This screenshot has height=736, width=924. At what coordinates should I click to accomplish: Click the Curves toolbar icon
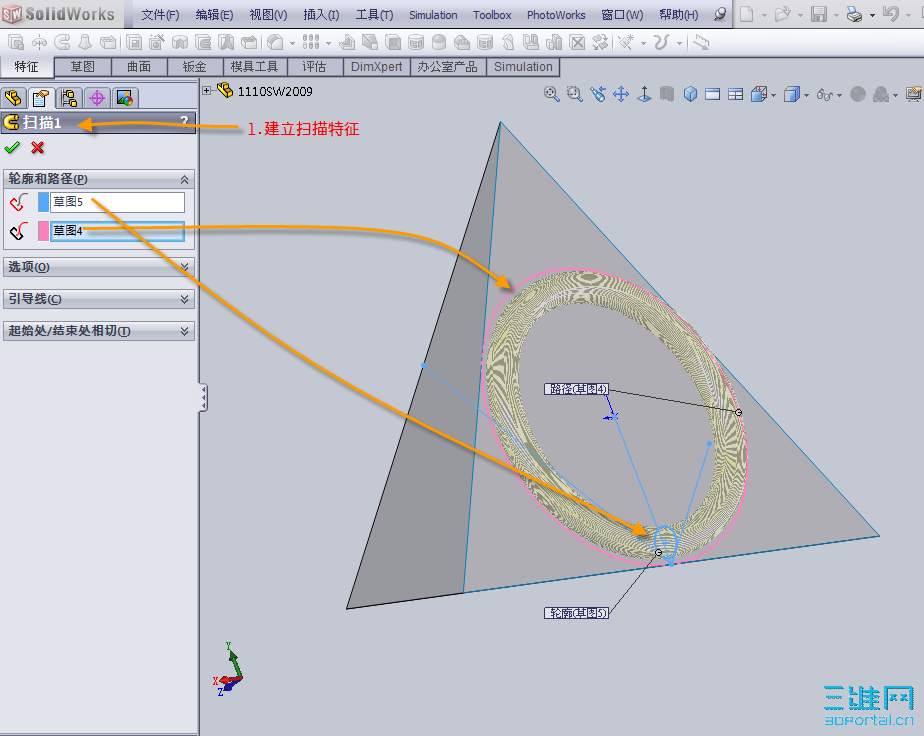pyautogui.click(x=661, y=42)
